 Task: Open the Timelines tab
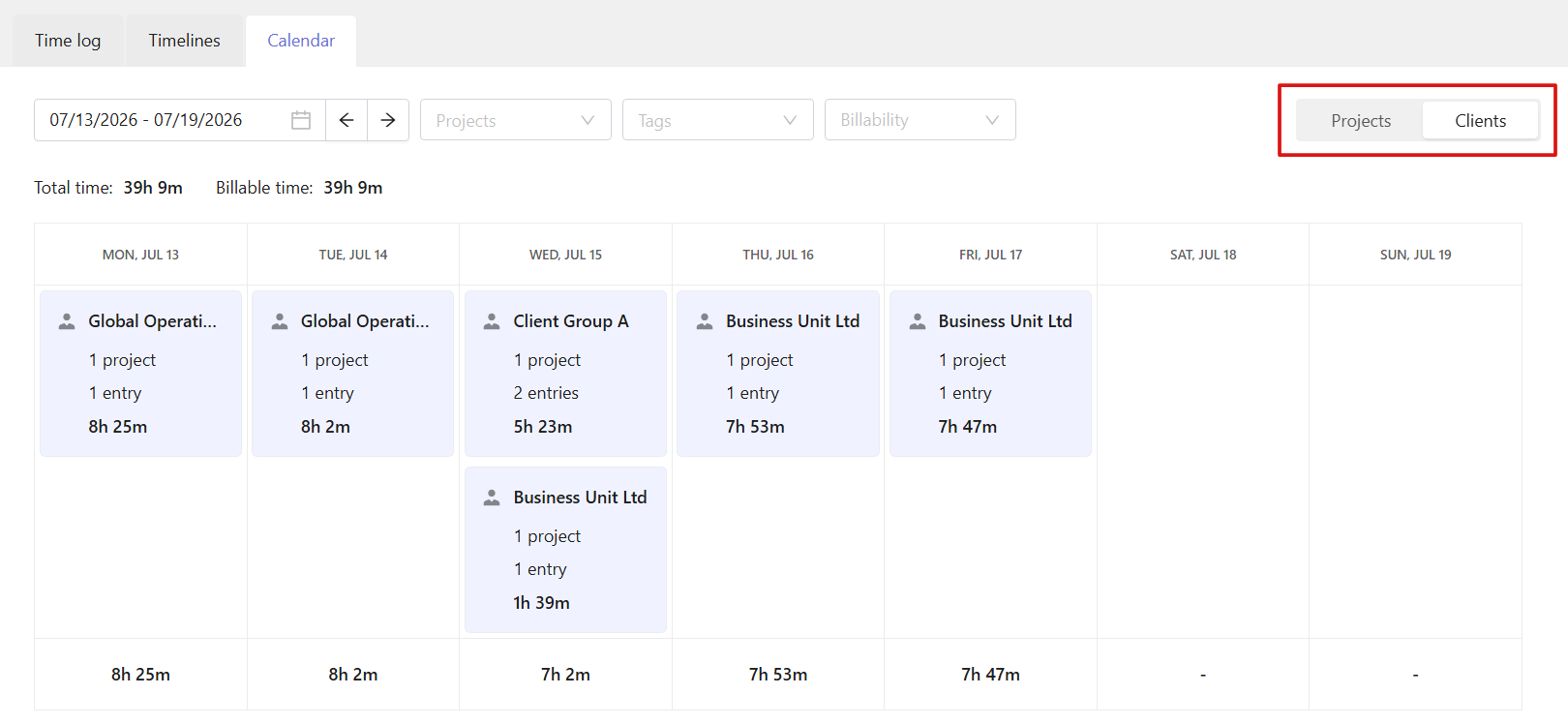pyautogui.click(x=185, y=41)
